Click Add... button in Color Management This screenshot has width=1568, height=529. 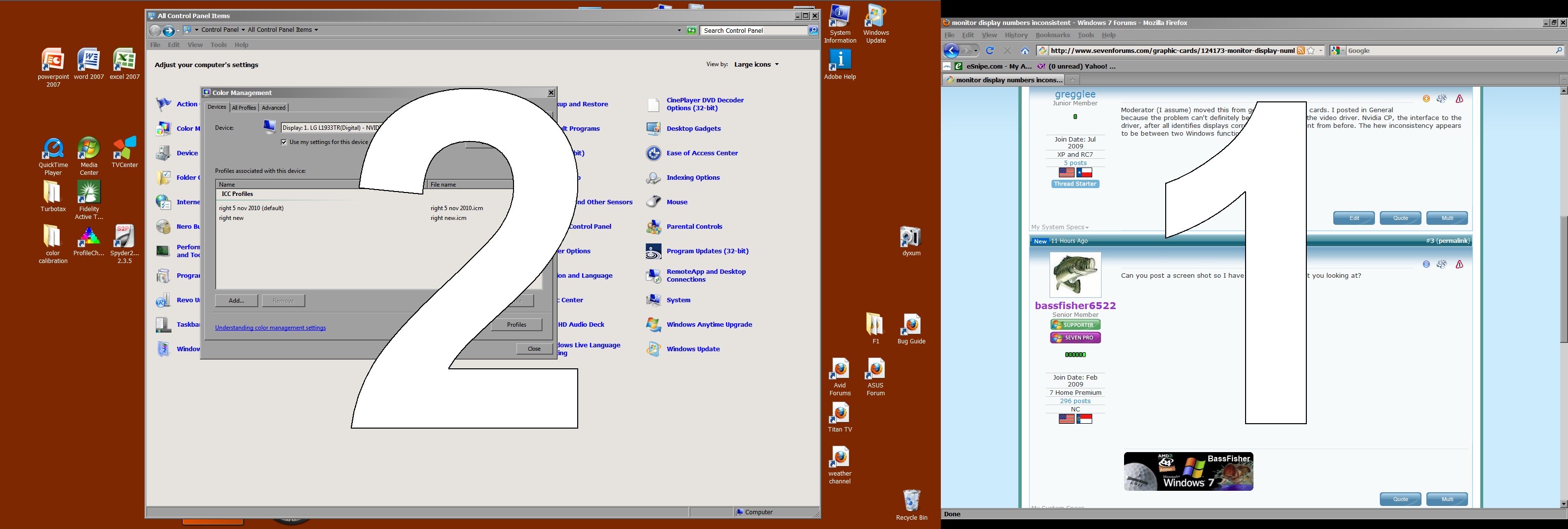(x=236, y=301)
